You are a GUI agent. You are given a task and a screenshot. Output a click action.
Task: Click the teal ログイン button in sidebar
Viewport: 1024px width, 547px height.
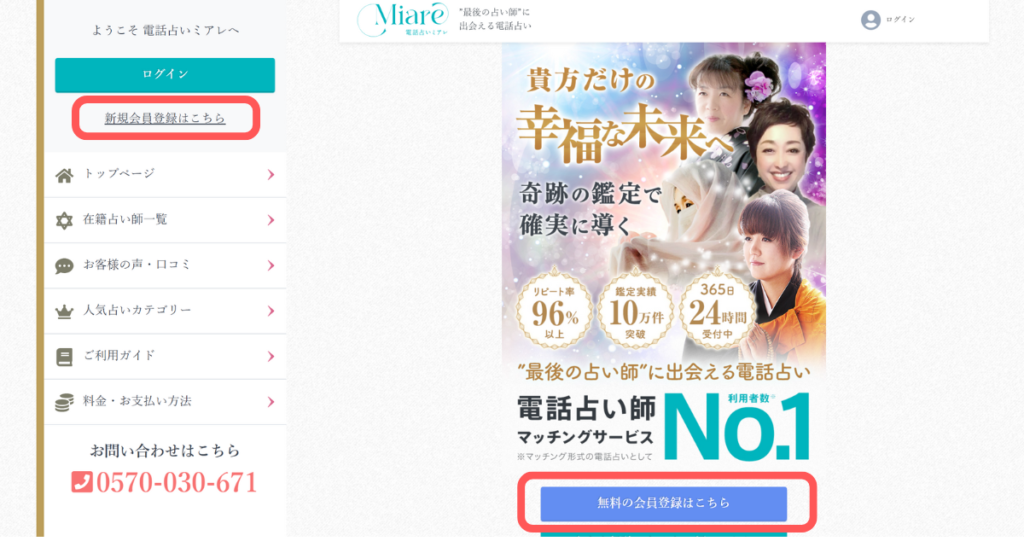(x=165, y=75)
